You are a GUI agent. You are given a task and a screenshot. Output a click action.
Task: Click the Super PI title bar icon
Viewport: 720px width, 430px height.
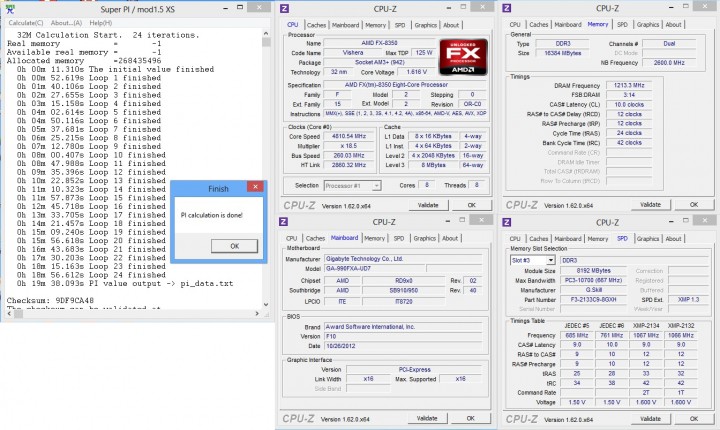click(x=10, y=7)
